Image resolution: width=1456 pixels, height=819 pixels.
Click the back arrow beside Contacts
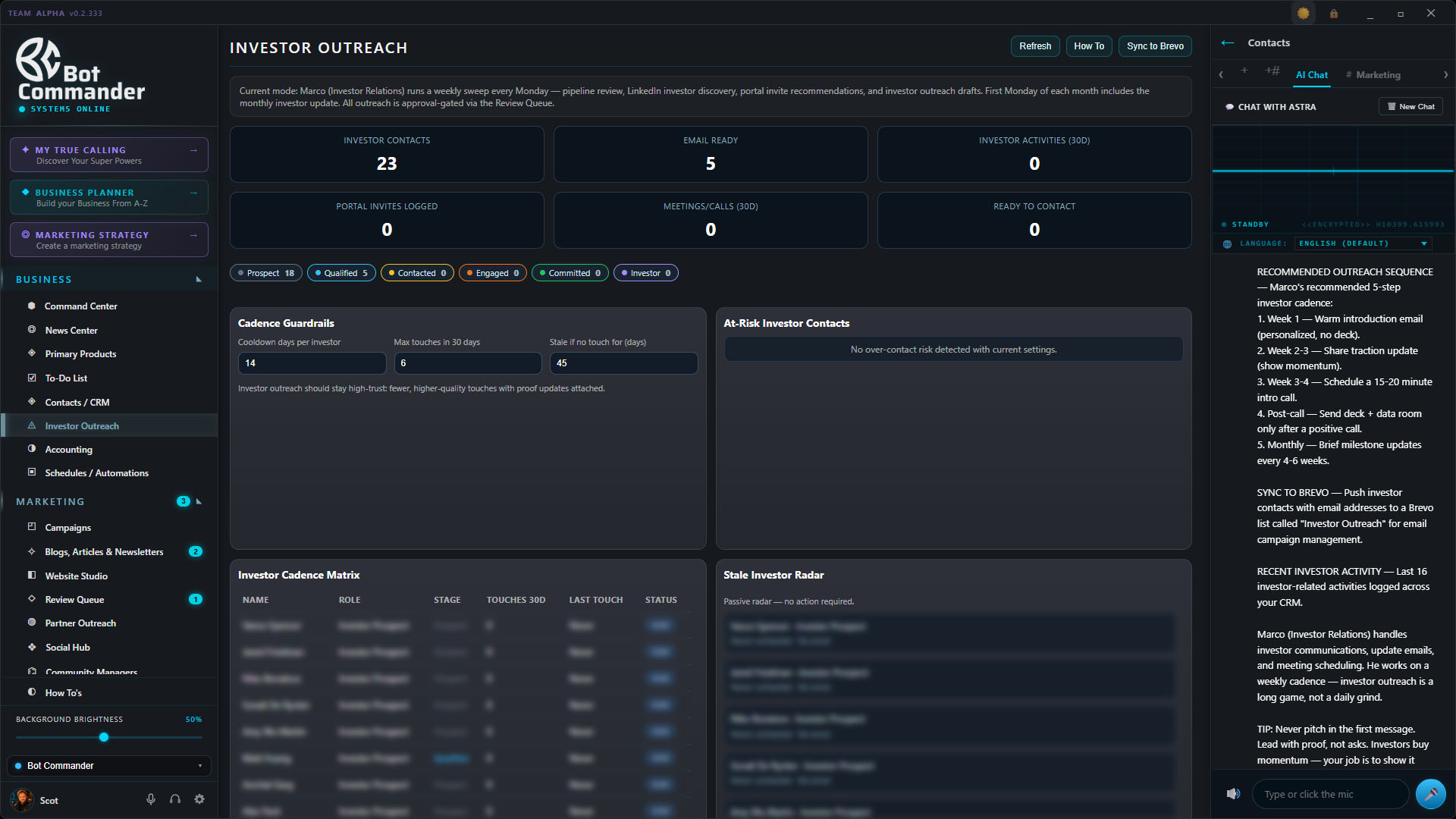pyautogui.click(x=1228, y=43)
